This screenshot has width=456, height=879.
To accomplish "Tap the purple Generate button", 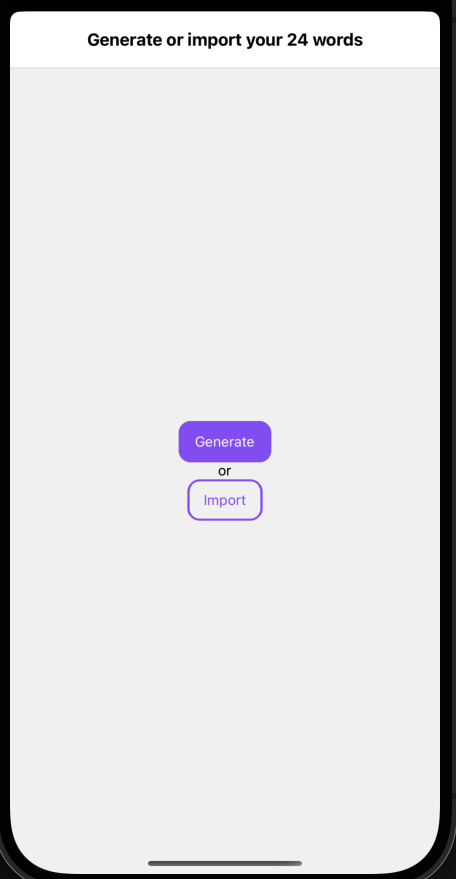I will (x=224, y=442).
